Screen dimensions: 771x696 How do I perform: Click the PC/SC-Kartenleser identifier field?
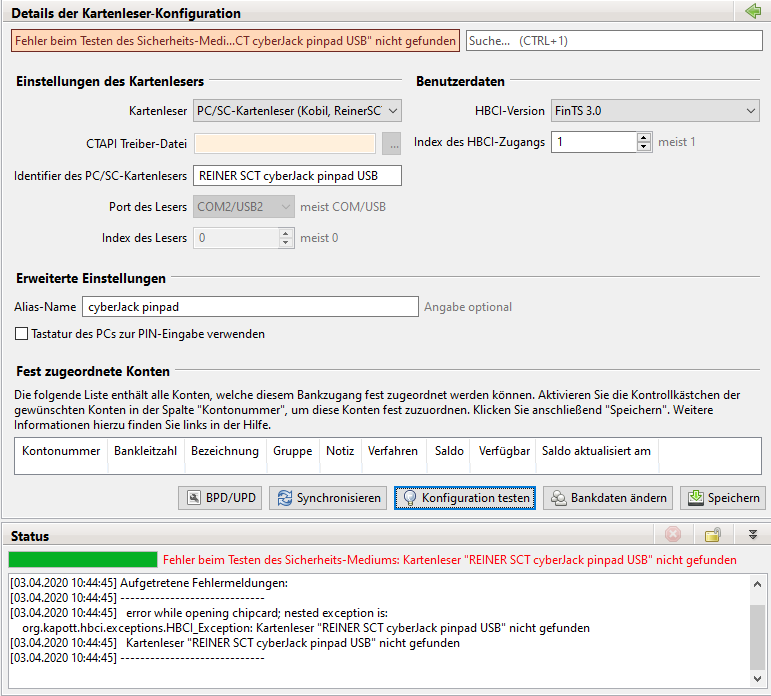(x=297, y=176)
